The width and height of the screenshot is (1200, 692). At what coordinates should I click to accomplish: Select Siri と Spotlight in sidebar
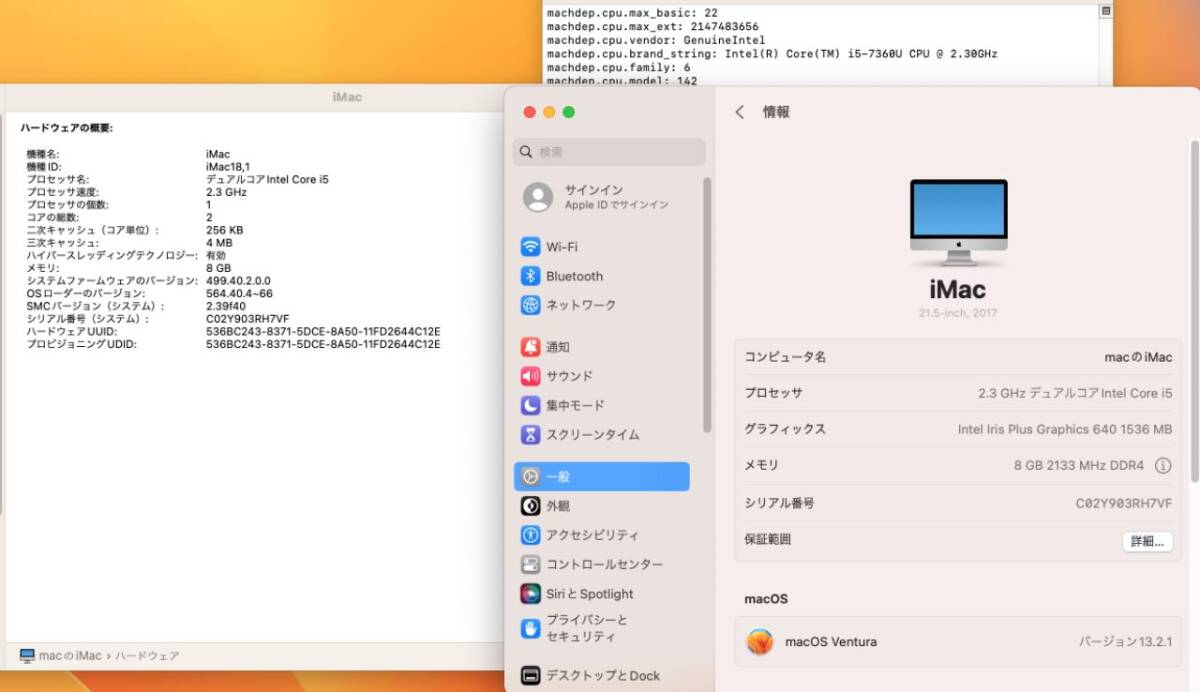pyautogui.click(x=590, y=593)
